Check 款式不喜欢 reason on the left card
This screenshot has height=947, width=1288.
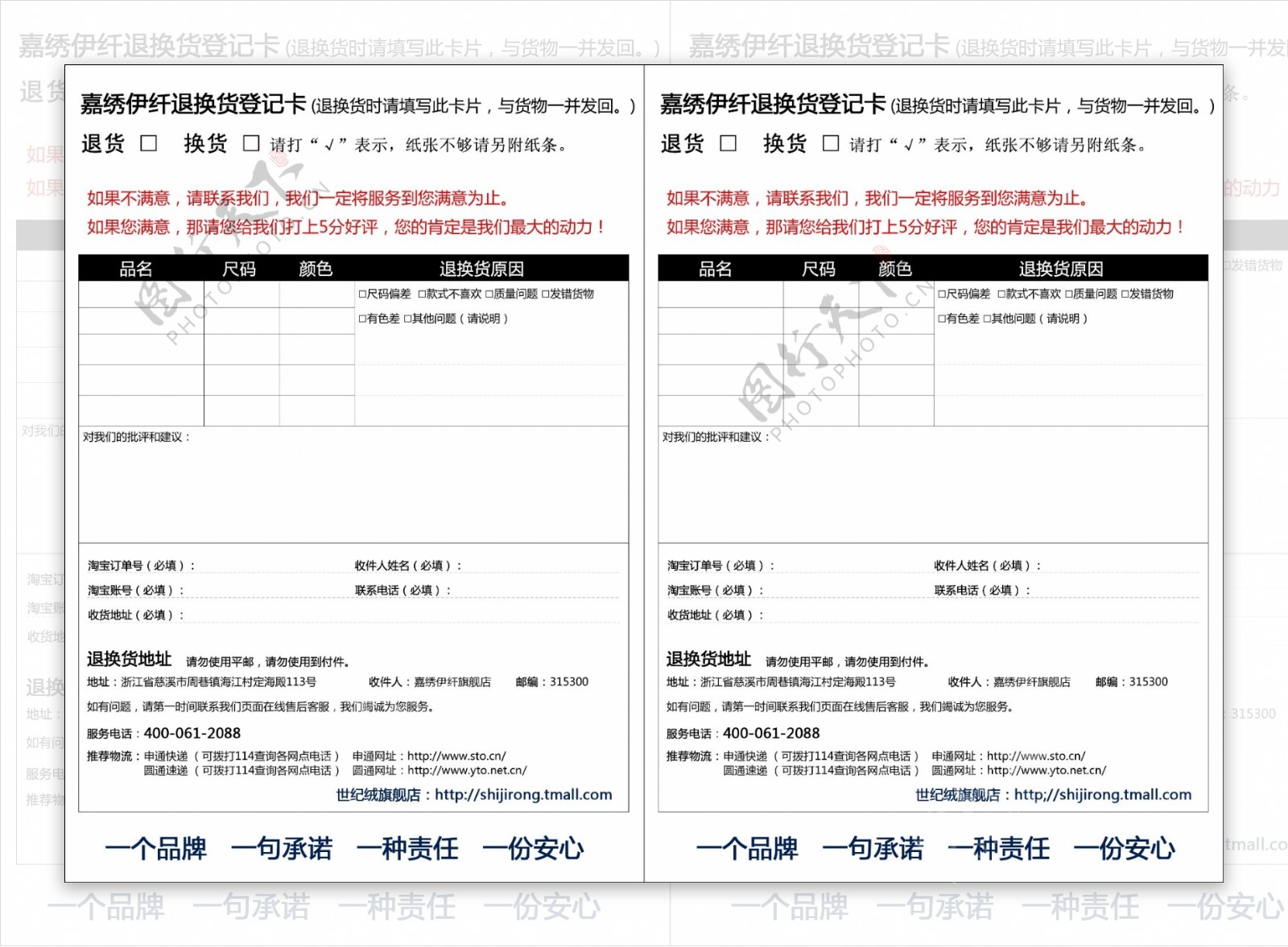click(422, 294)
